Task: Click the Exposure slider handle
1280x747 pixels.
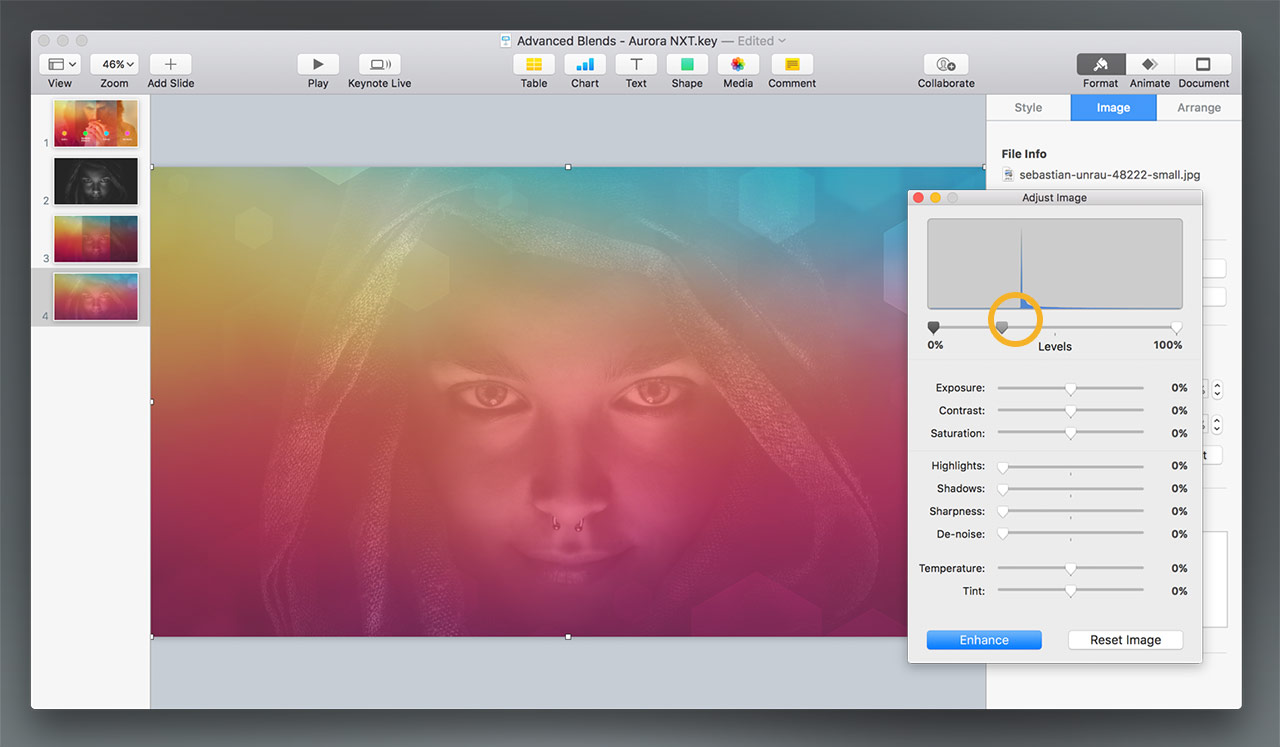Action: click(1070, 388)
